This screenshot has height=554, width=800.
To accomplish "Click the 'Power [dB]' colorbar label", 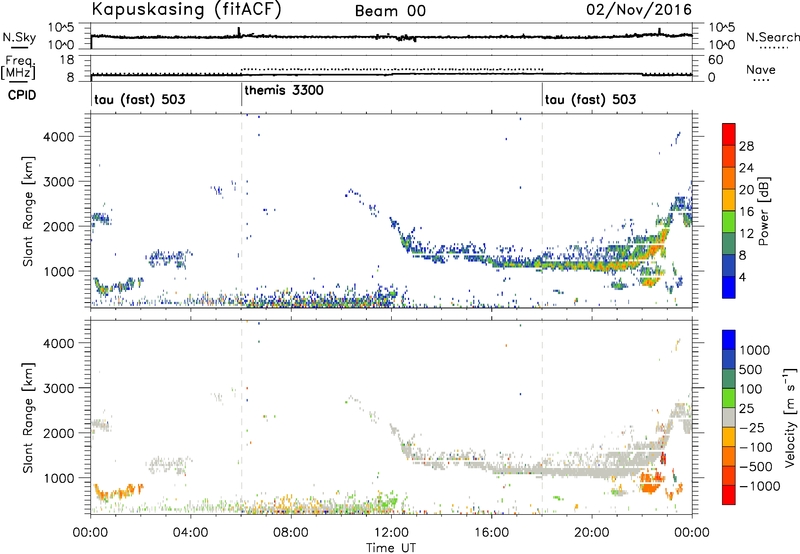I will (x=763, y=211).
